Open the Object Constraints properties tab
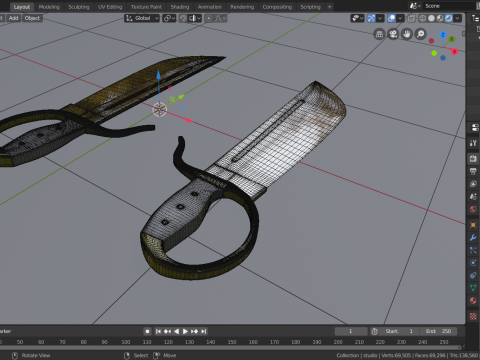Viewport: 480px width, 360px height. click(473, 275)
